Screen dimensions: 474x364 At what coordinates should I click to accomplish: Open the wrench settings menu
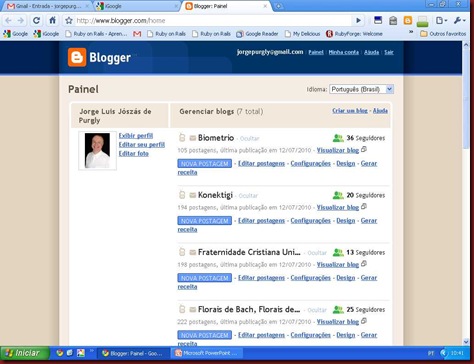click(x=459, y=21)
